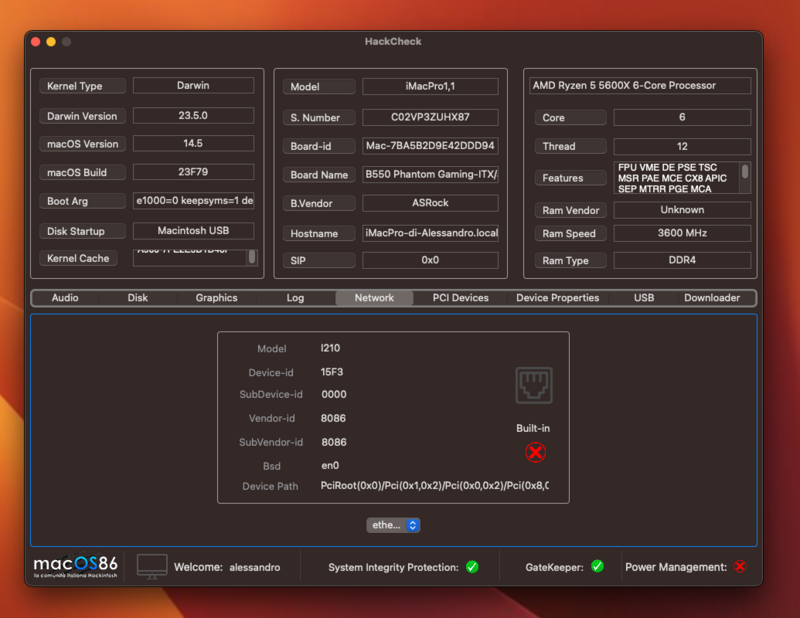Click the GateKeeper green checkmark
This screenshot has height=618, width=800.
click(x=597, y=566)
